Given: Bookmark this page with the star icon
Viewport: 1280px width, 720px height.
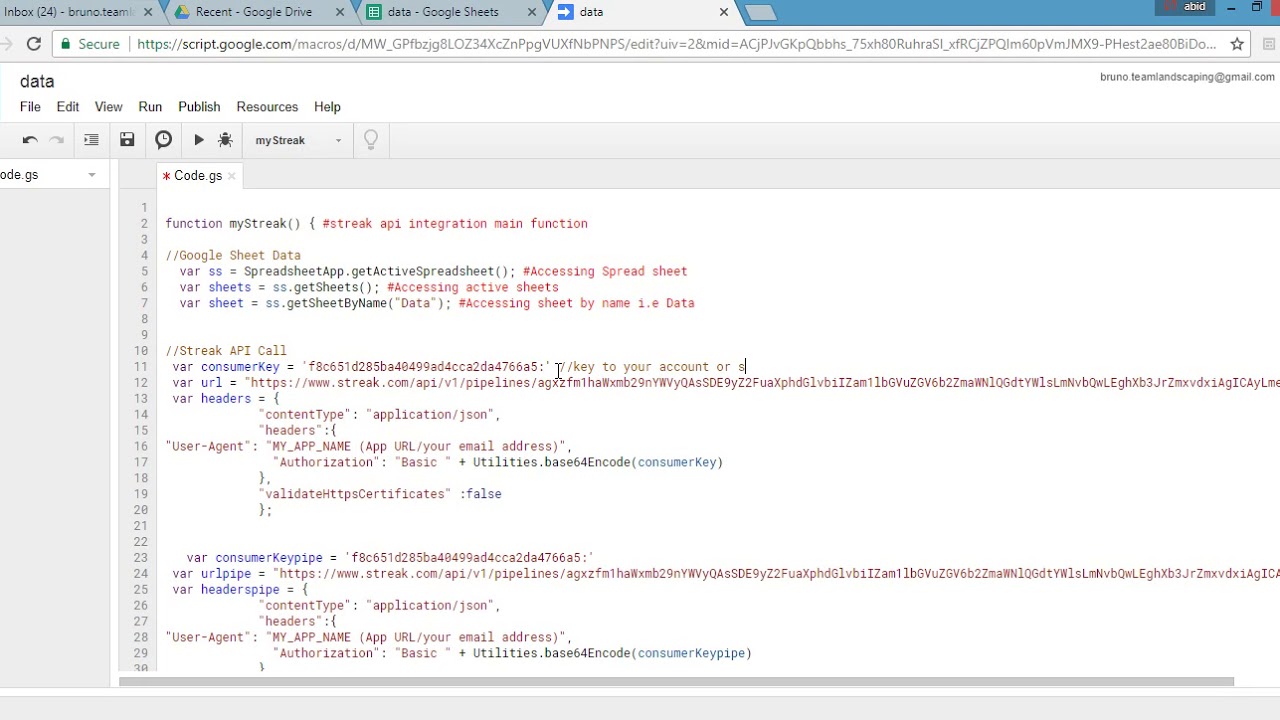Looking at the screenshot, I should coord(1237,44).
